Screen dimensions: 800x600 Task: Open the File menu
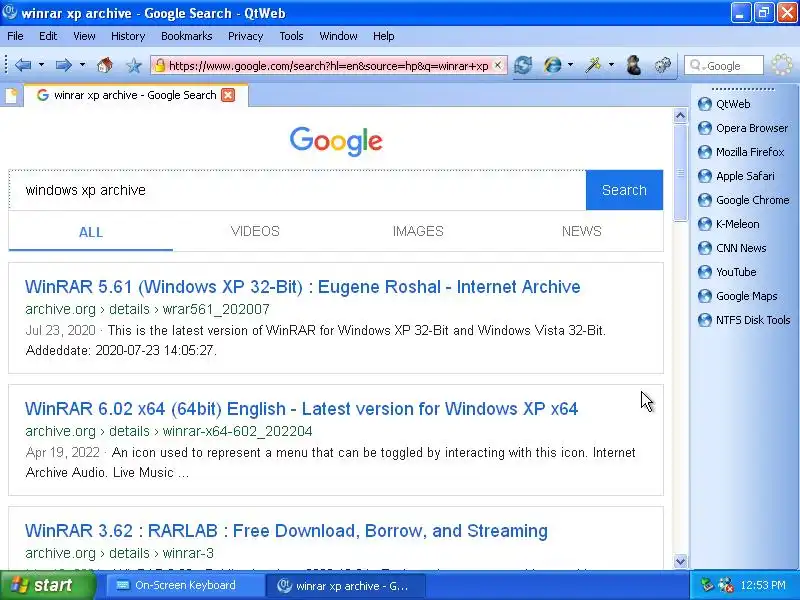tap(15, 36)
